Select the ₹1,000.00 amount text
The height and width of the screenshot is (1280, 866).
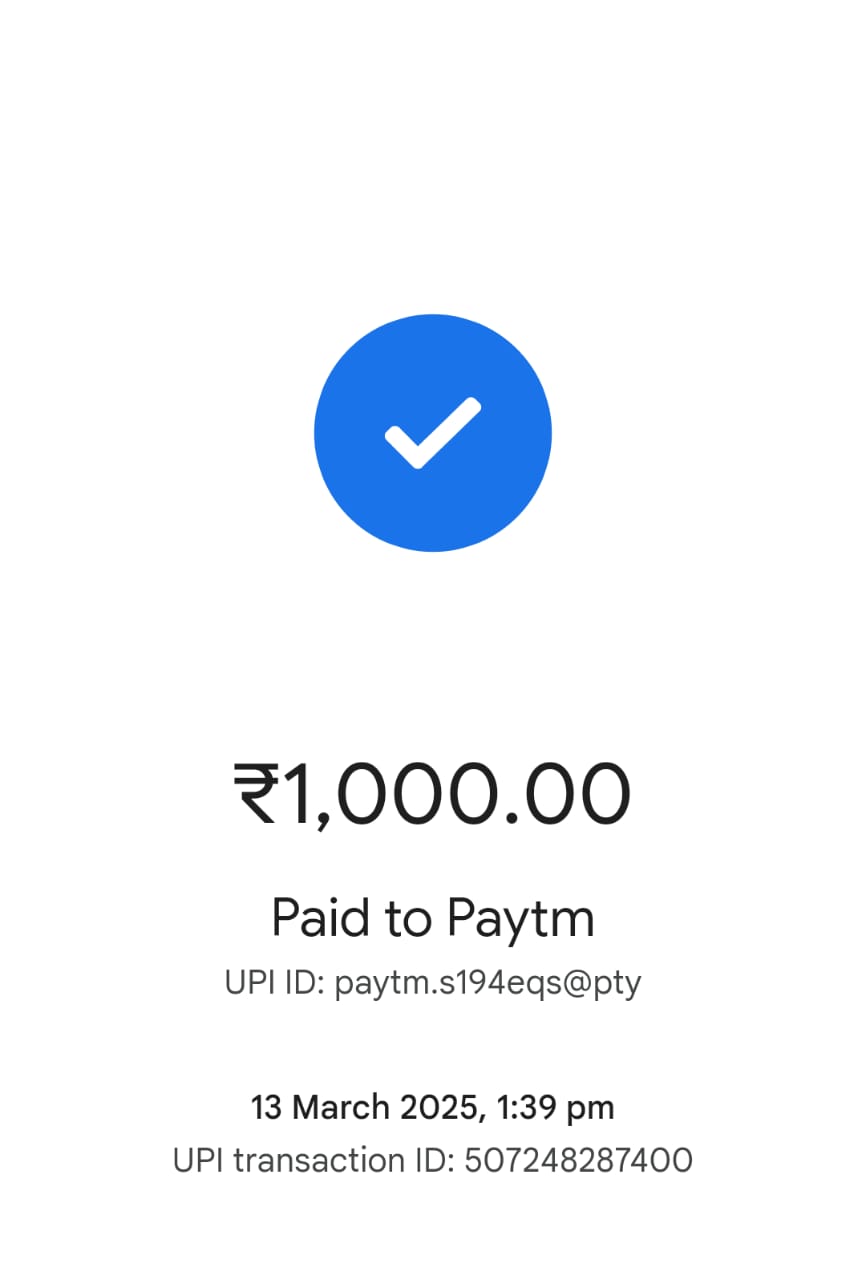(433, 794)
